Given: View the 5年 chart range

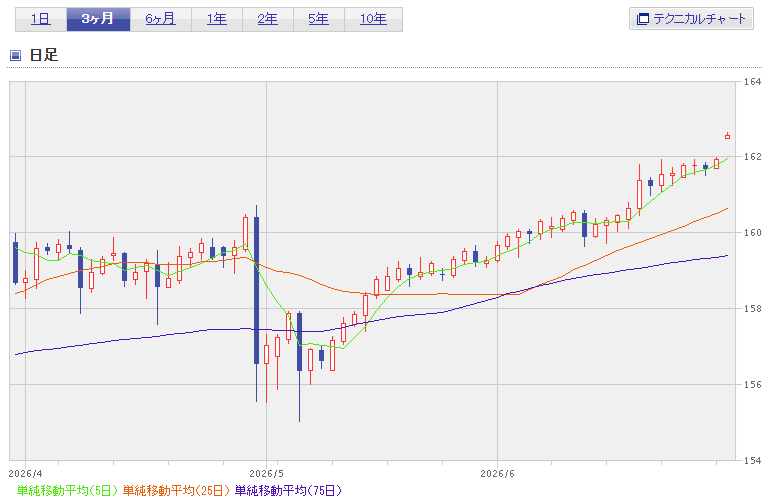Looking at the screenshot, I should [319, 19].
